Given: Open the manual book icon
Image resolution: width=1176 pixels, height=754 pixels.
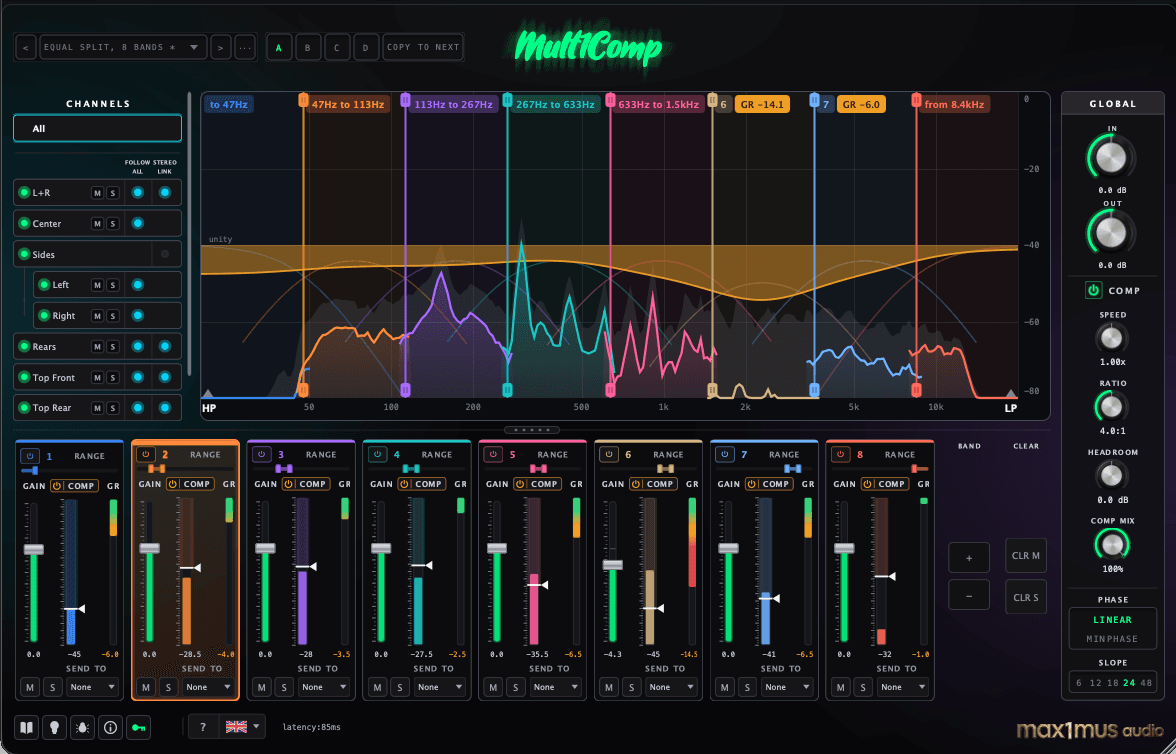Looking at the screenshot, I should (x=26, y=727).
